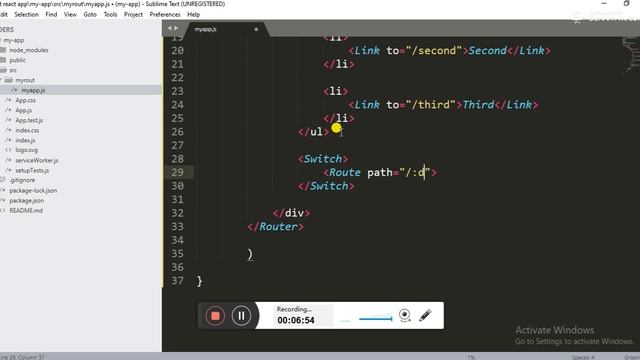Click line number 35 in gutter

pyautogui.click(x=177, y=253)
